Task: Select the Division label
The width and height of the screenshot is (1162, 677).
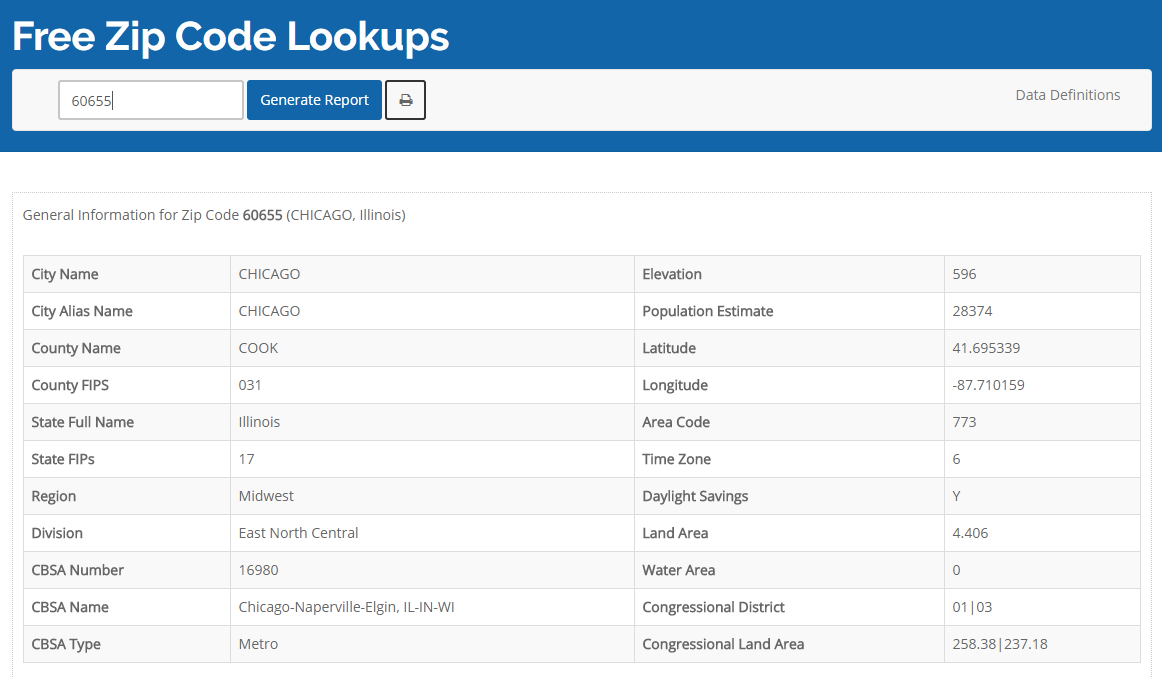Action: tap(57, 533)
